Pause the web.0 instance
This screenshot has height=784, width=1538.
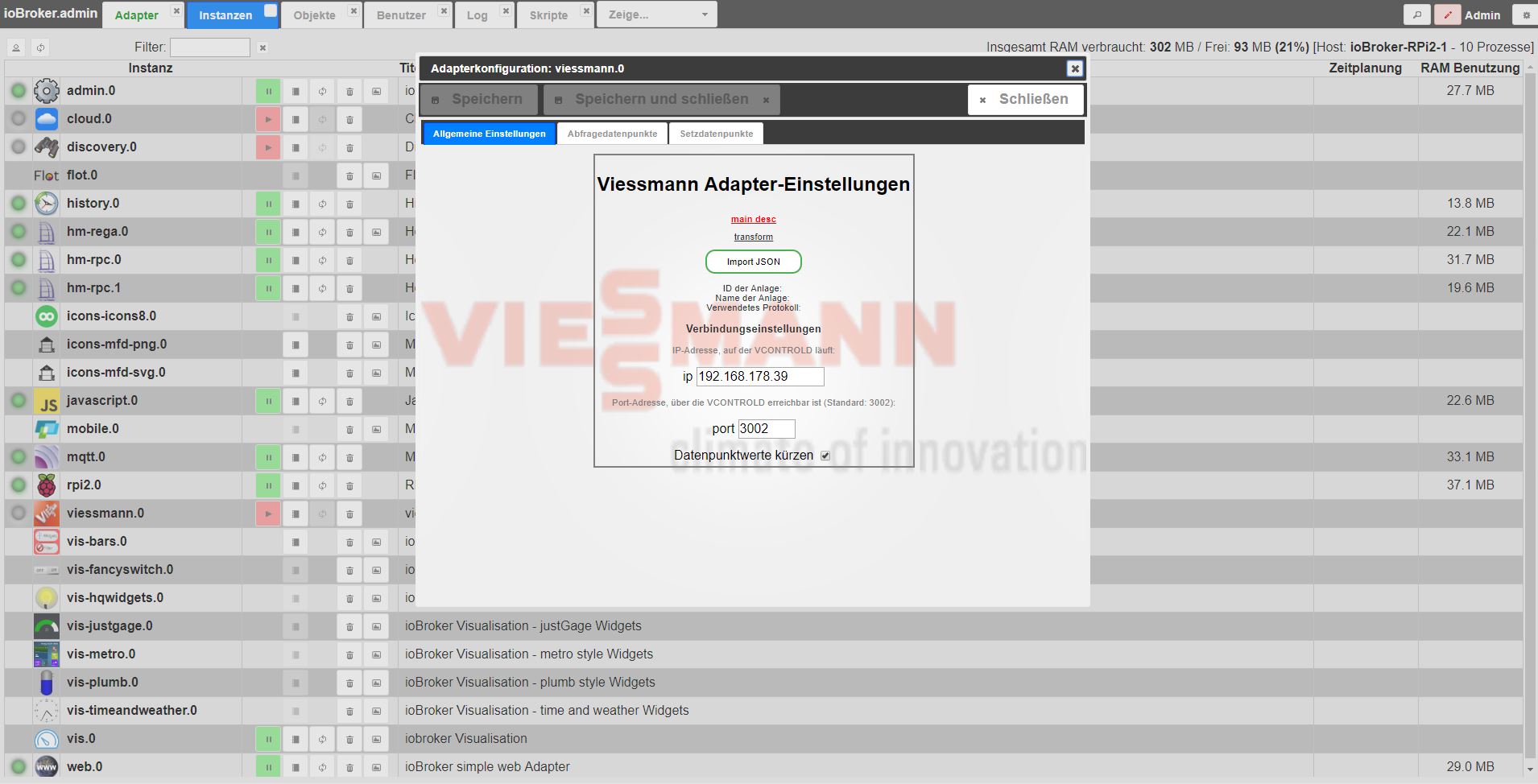tap(268, 767)
